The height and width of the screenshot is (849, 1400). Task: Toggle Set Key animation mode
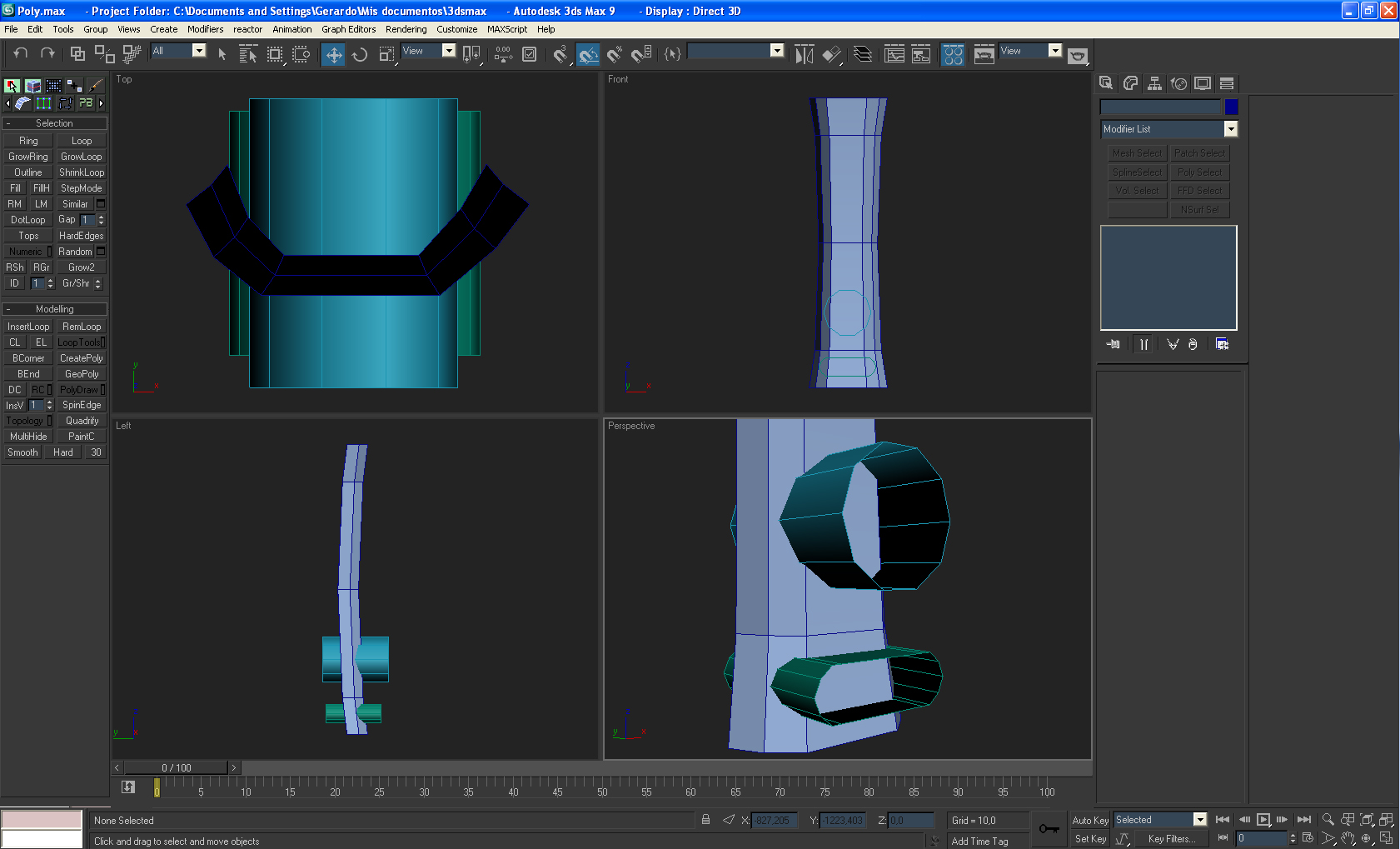(x=1090, y=839)
